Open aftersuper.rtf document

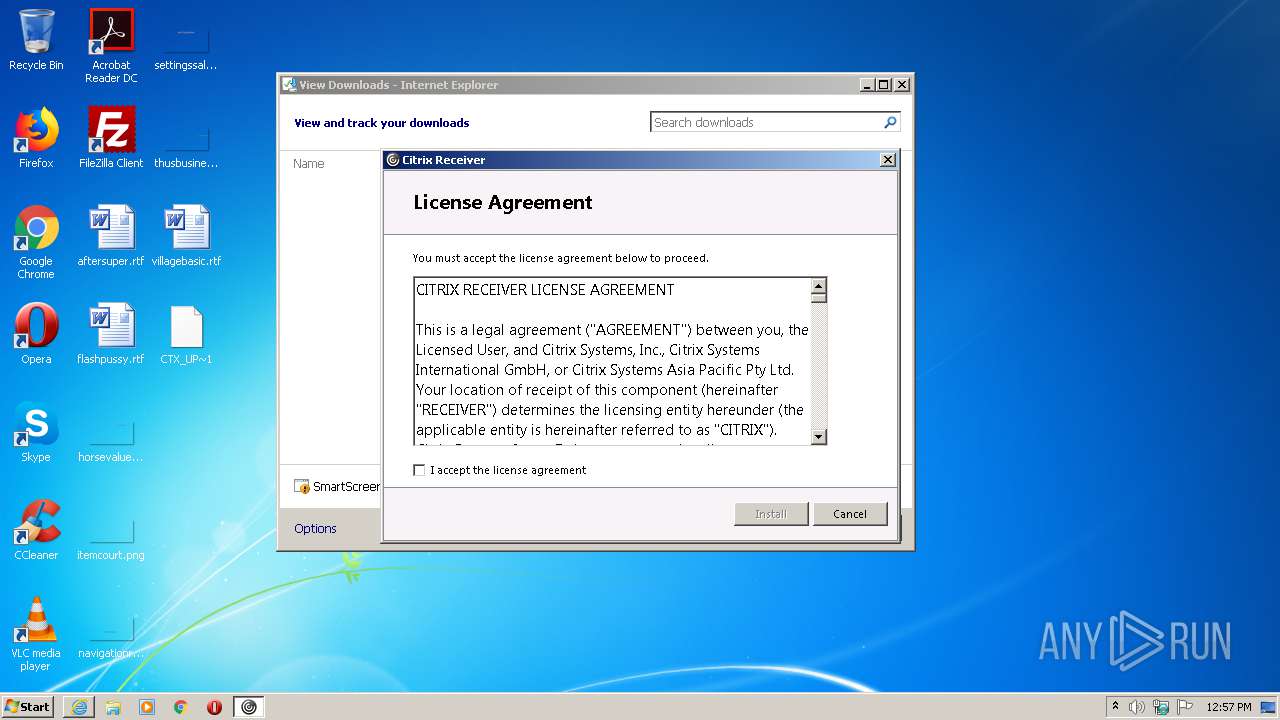(111, 236)
